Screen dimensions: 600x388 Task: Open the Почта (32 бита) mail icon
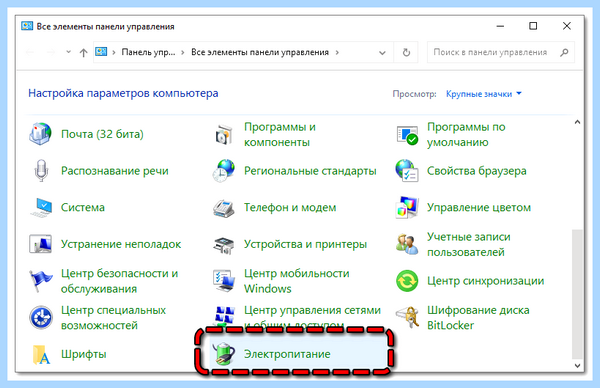41,134
